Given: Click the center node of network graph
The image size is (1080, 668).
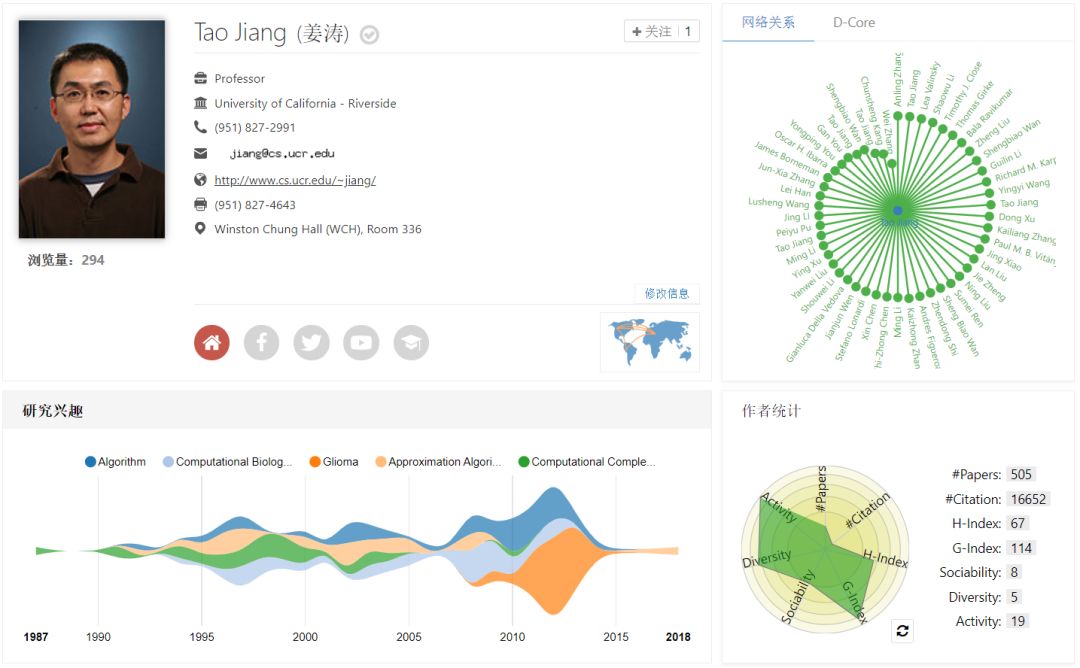Looking at the screenshot, I should [898, 211].
